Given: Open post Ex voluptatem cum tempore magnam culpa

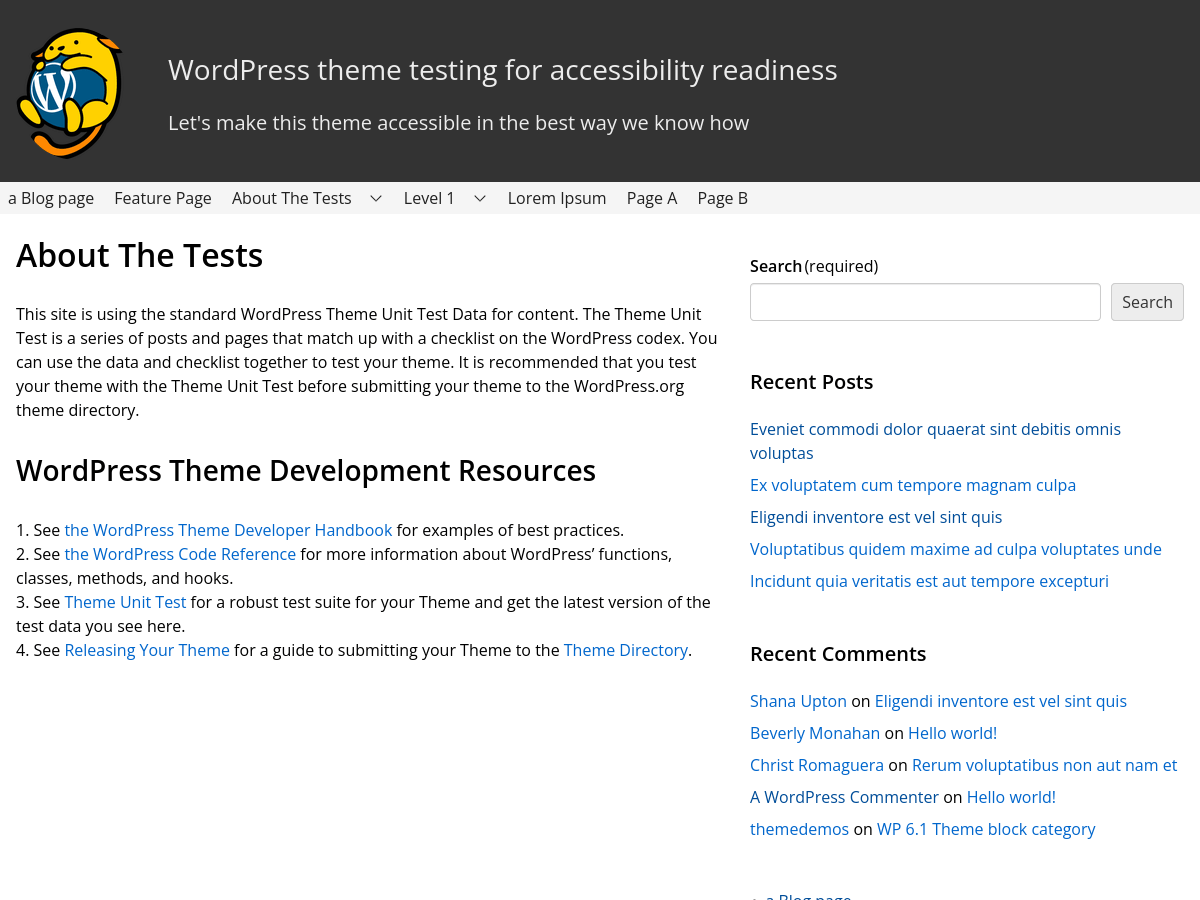Looking at the screenshot, I should [913, 485].
